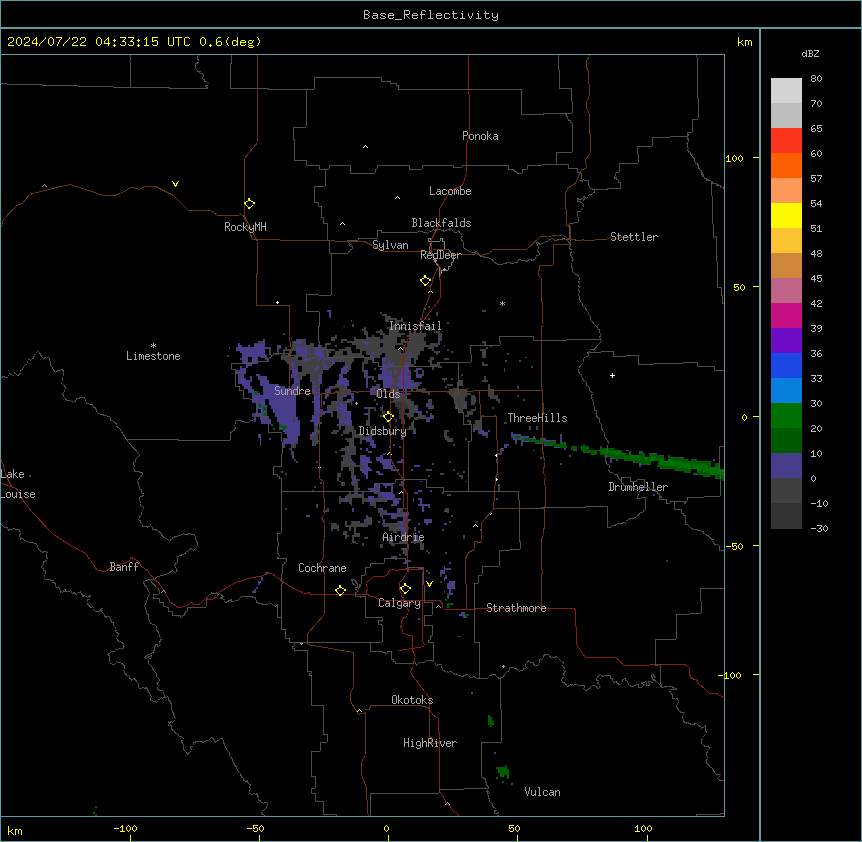
Task: Select the Didsbury label
Action: tap(383, 431)
